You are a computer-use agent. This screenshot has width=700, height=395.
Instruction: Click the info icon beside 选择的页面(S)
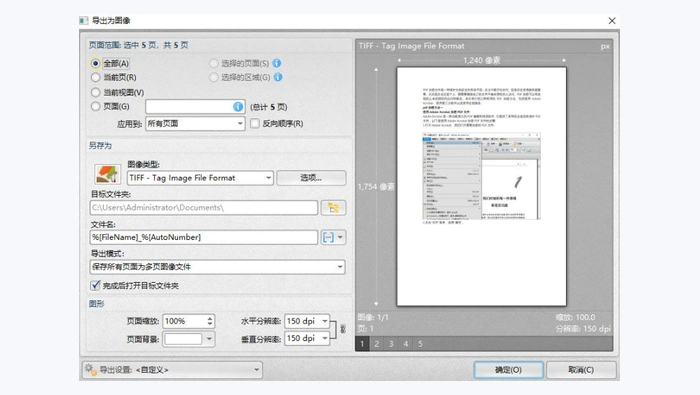[277, 63]
